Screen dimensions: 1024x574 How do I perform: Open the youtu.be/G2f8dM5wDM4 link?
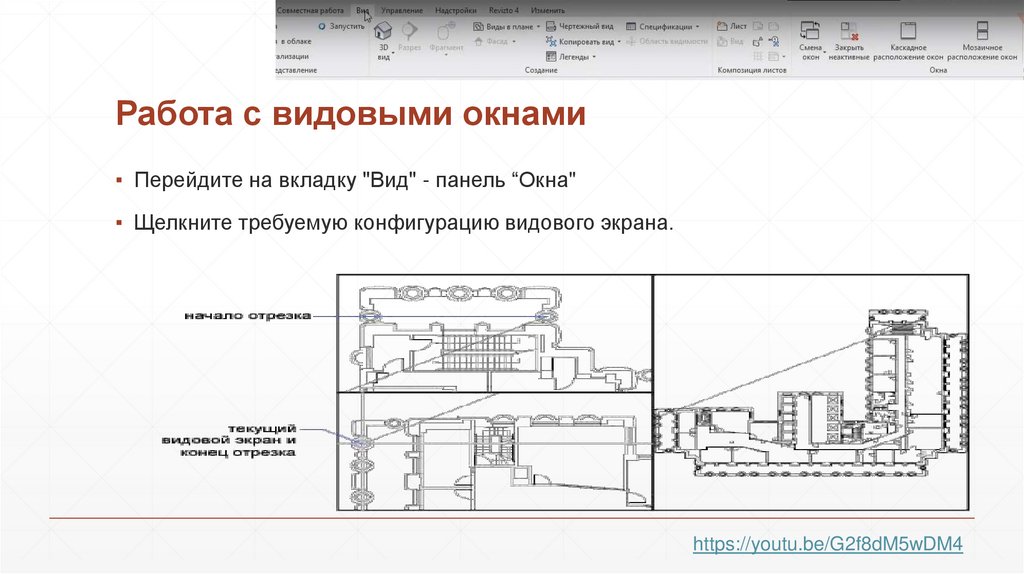click(827, 544)
